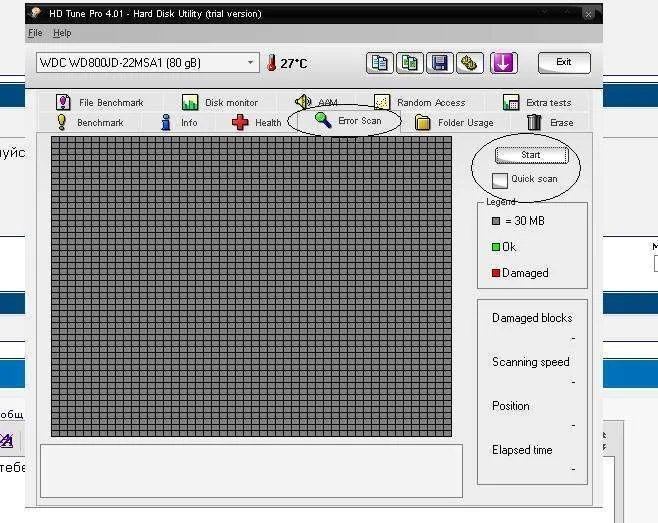Click the Error Scan magnifier icon
Image resolution: width=658 pixels, height=523 pixels.
coord(323,120)
